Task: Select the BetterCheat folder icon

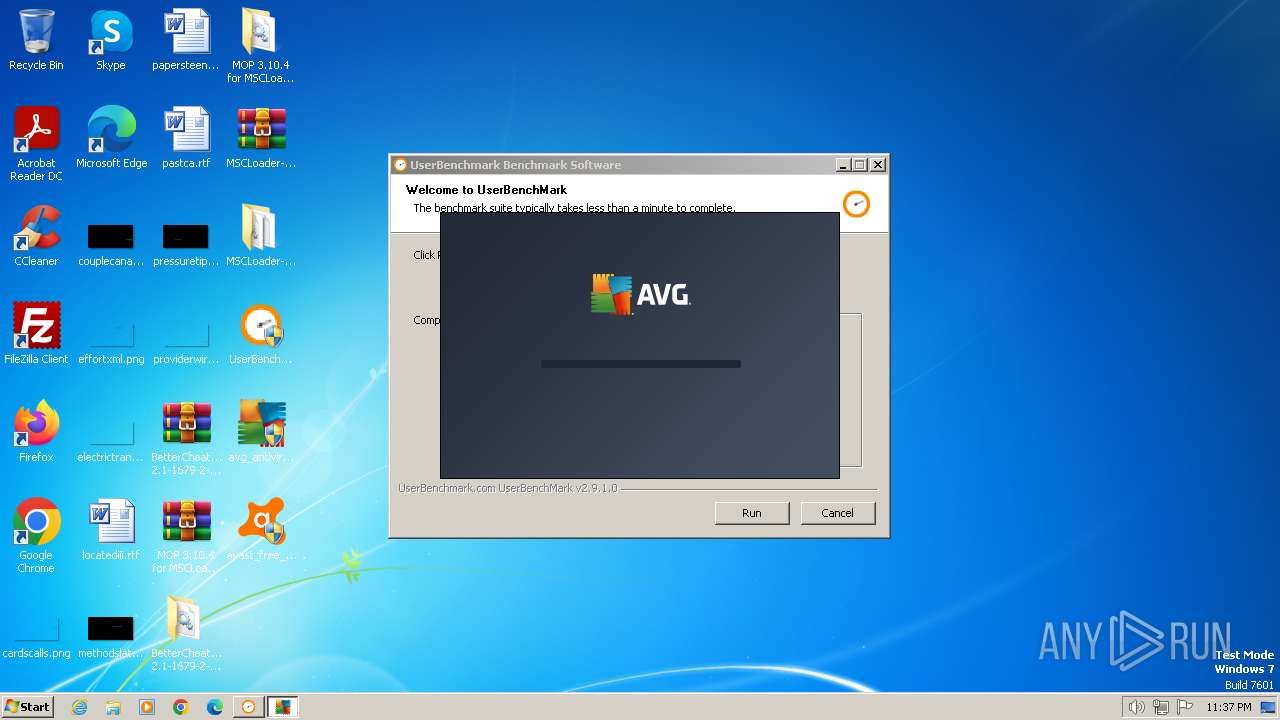Action: click(187, 634)
